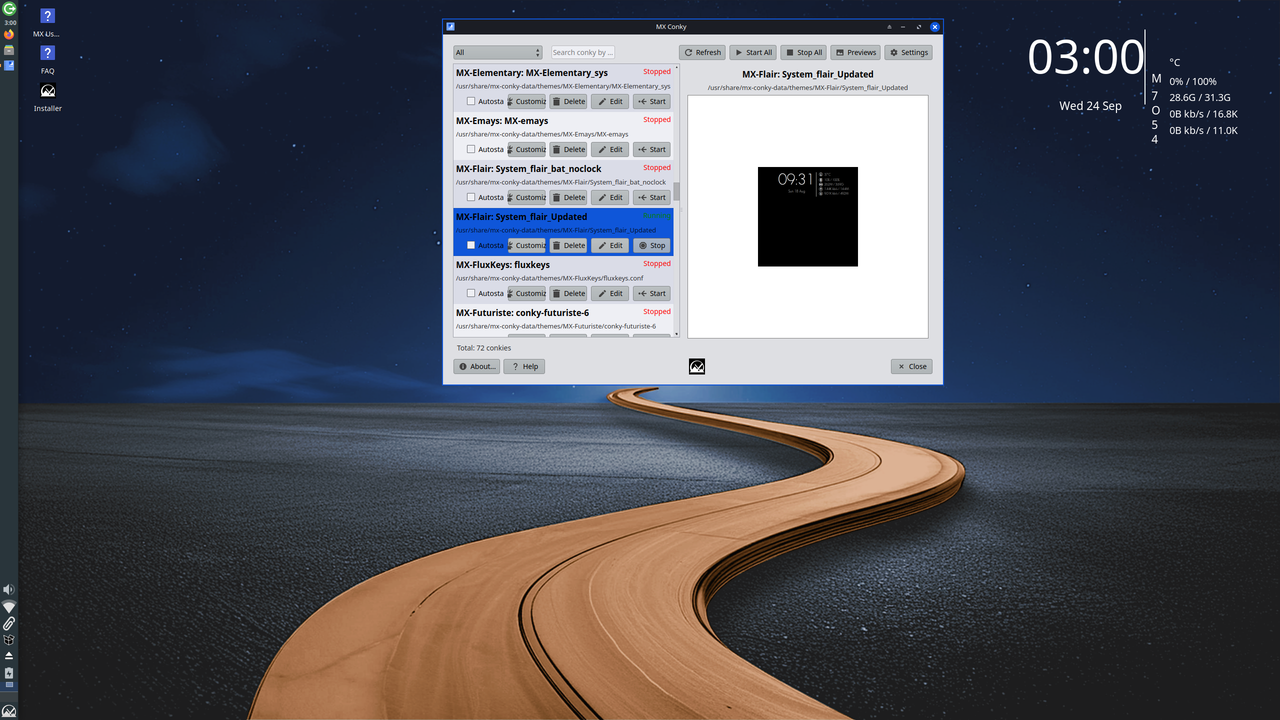Customize the System_flair_bat_noclock conky
Viewport: 1280px width, 720px height.
pyautogui.click(x=526, y=197)
